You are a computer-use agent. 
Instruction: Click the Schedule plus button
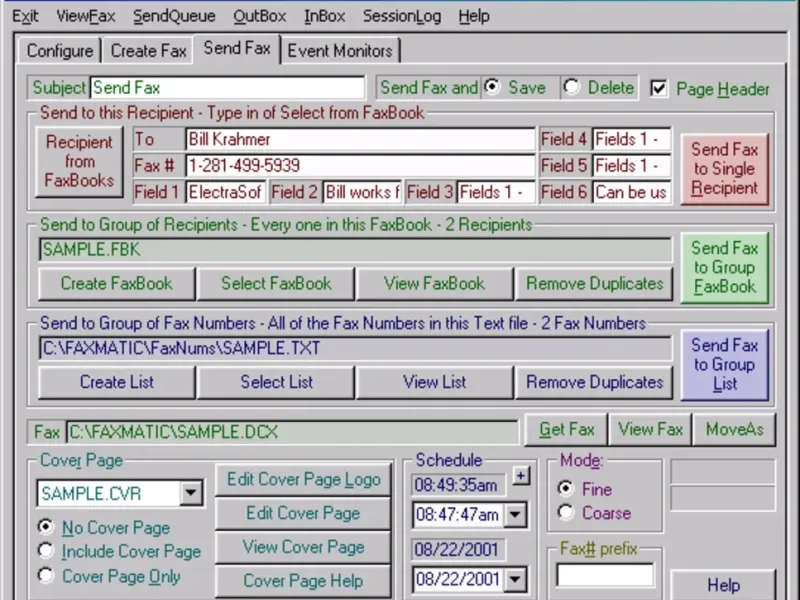click(x=521, y=477)
